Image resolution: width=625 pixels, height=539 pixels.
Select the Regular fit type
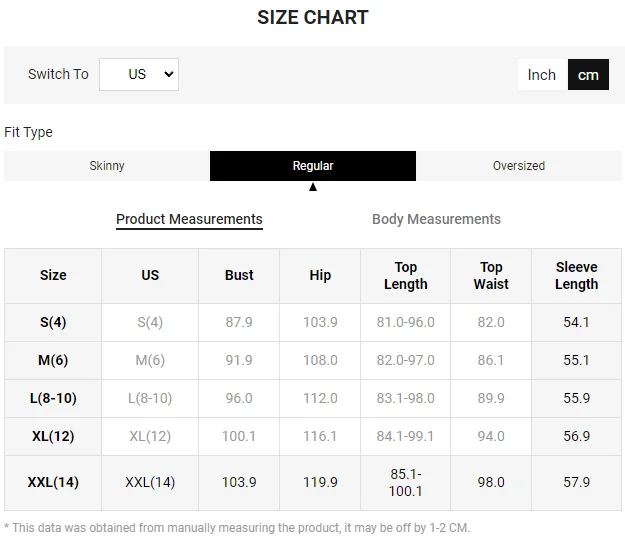click(x=313, y=166)
